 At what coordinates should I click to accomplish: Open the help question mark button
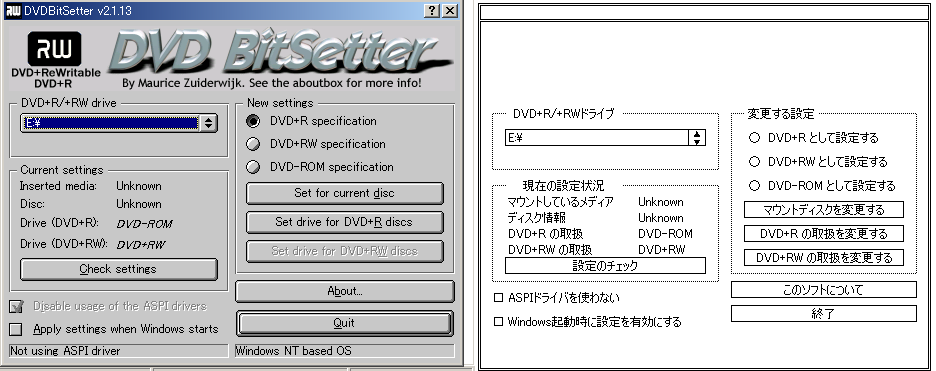[433, 11]
